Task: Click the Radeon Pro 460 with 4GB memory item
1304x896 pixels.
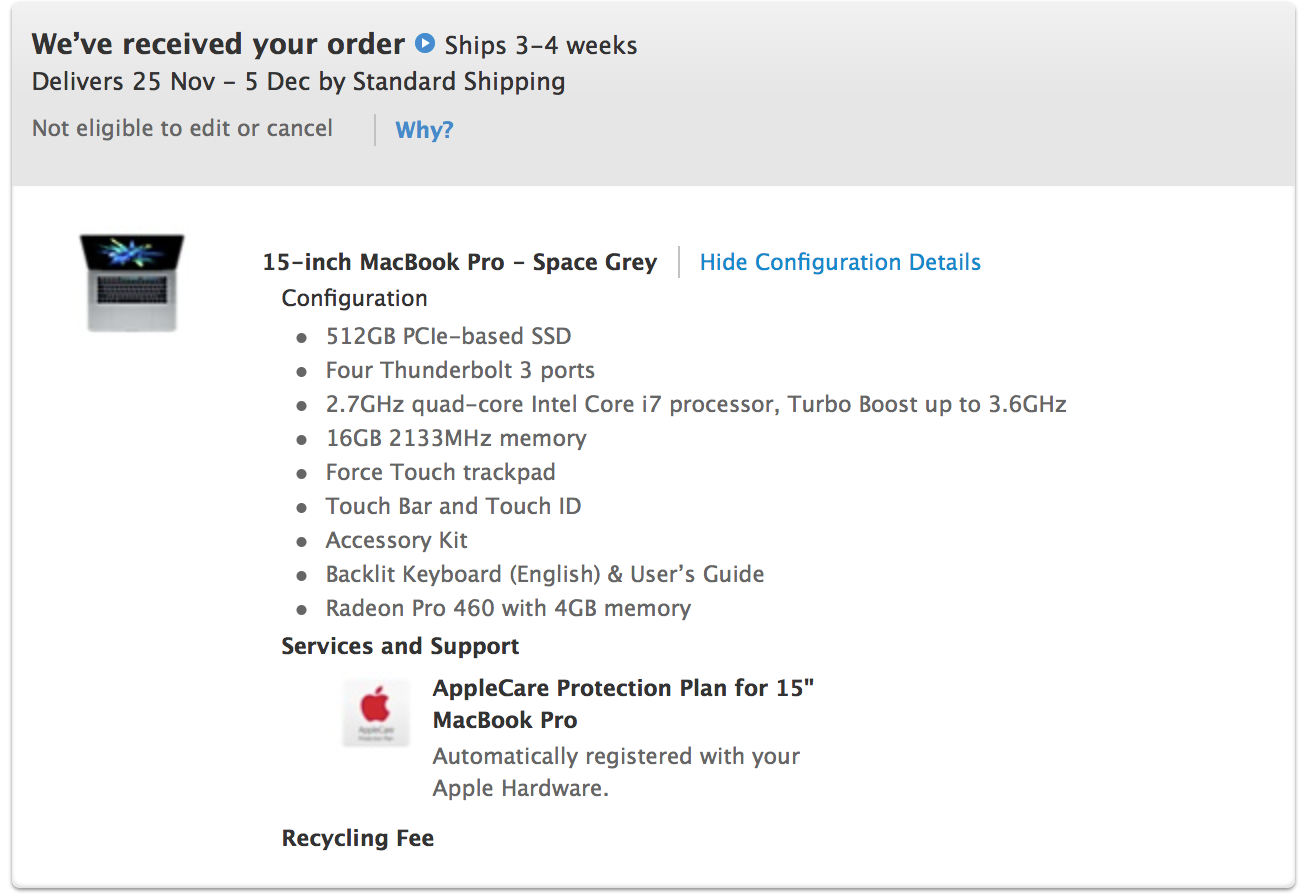Action: [x=508, y=609]
